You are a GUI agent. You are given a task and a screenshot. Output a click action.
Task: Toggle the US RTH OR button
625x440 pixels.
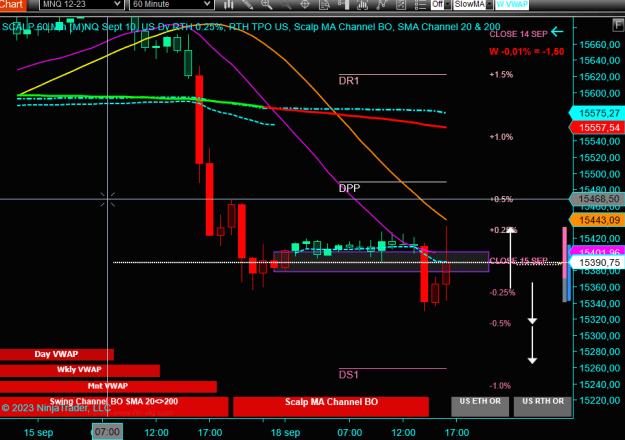point(542,407)
